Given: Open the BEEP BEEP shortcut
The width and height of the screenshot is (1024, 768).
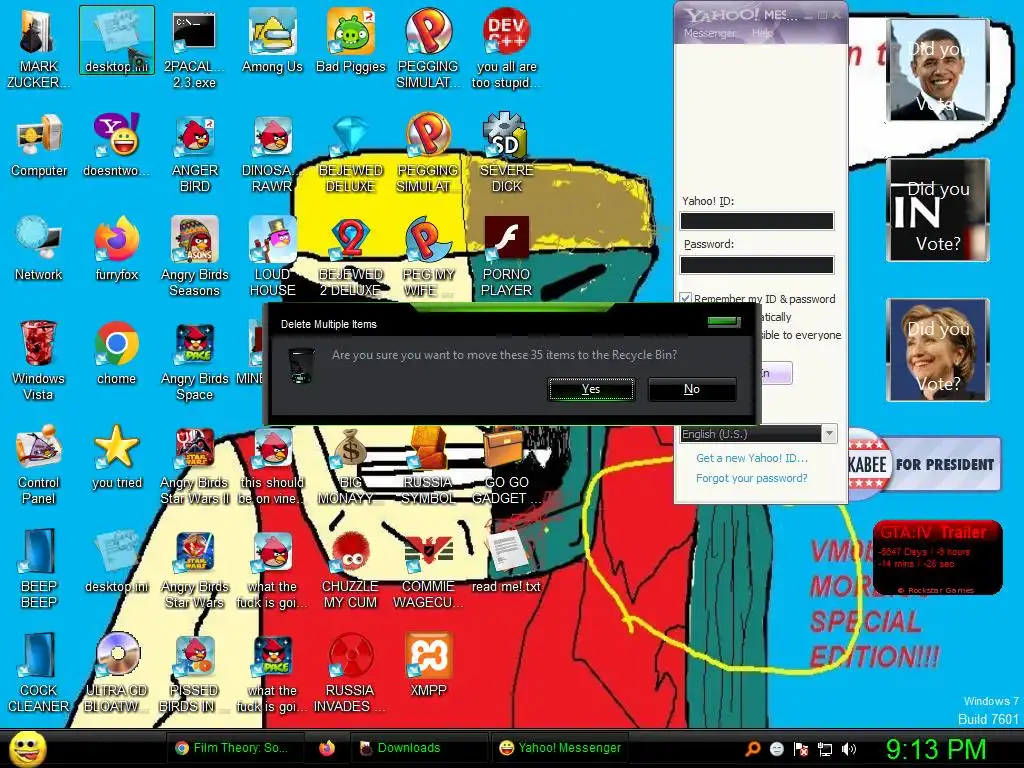Looking at the screenshot, I should pyautogui.click(x=39, y=569).
